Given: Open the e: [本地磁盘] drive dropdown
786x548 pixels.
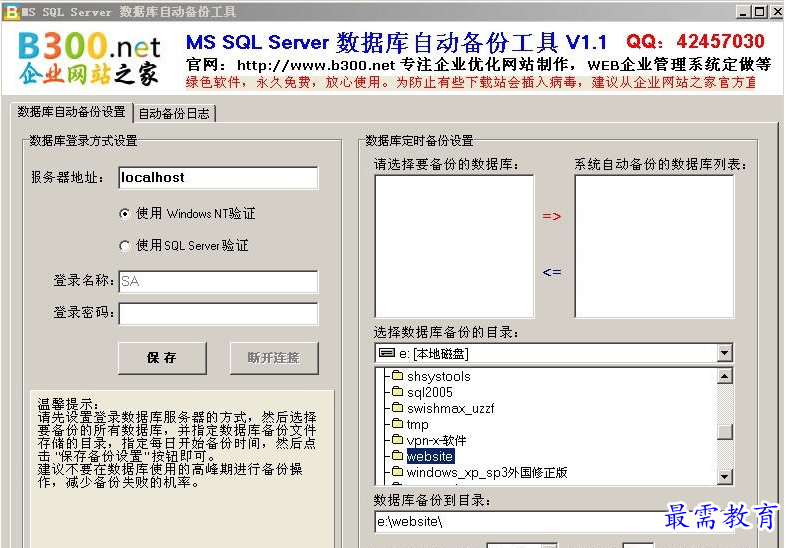Looking at the screenshot, I should click(x=724, y=353).
